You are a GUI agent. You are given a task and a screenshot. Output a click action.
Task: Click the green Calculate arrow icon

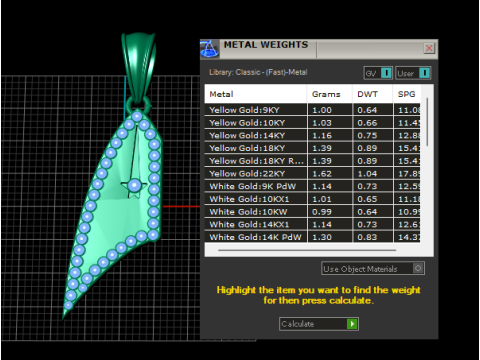click(352, 324)
